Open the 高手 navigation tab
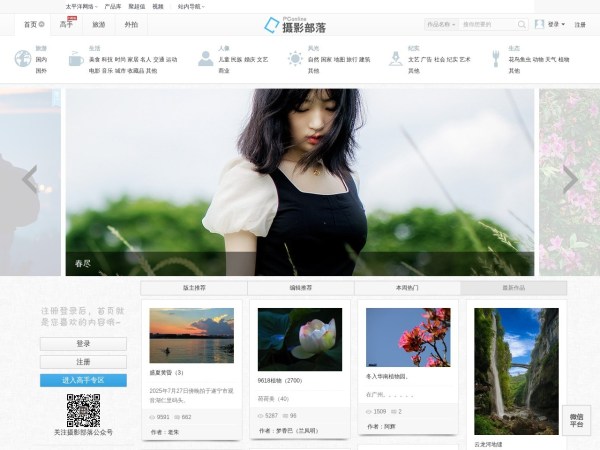The width and height of the screenshot is (600, 450). [x=67, y=24]
